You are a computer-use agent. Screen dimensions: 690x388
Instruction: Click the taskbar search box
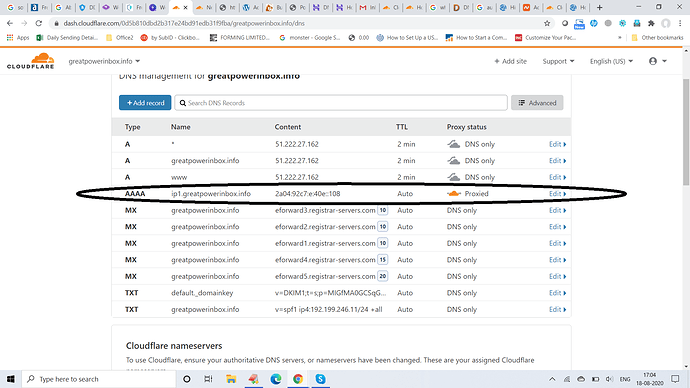click(x=99, y=379)
